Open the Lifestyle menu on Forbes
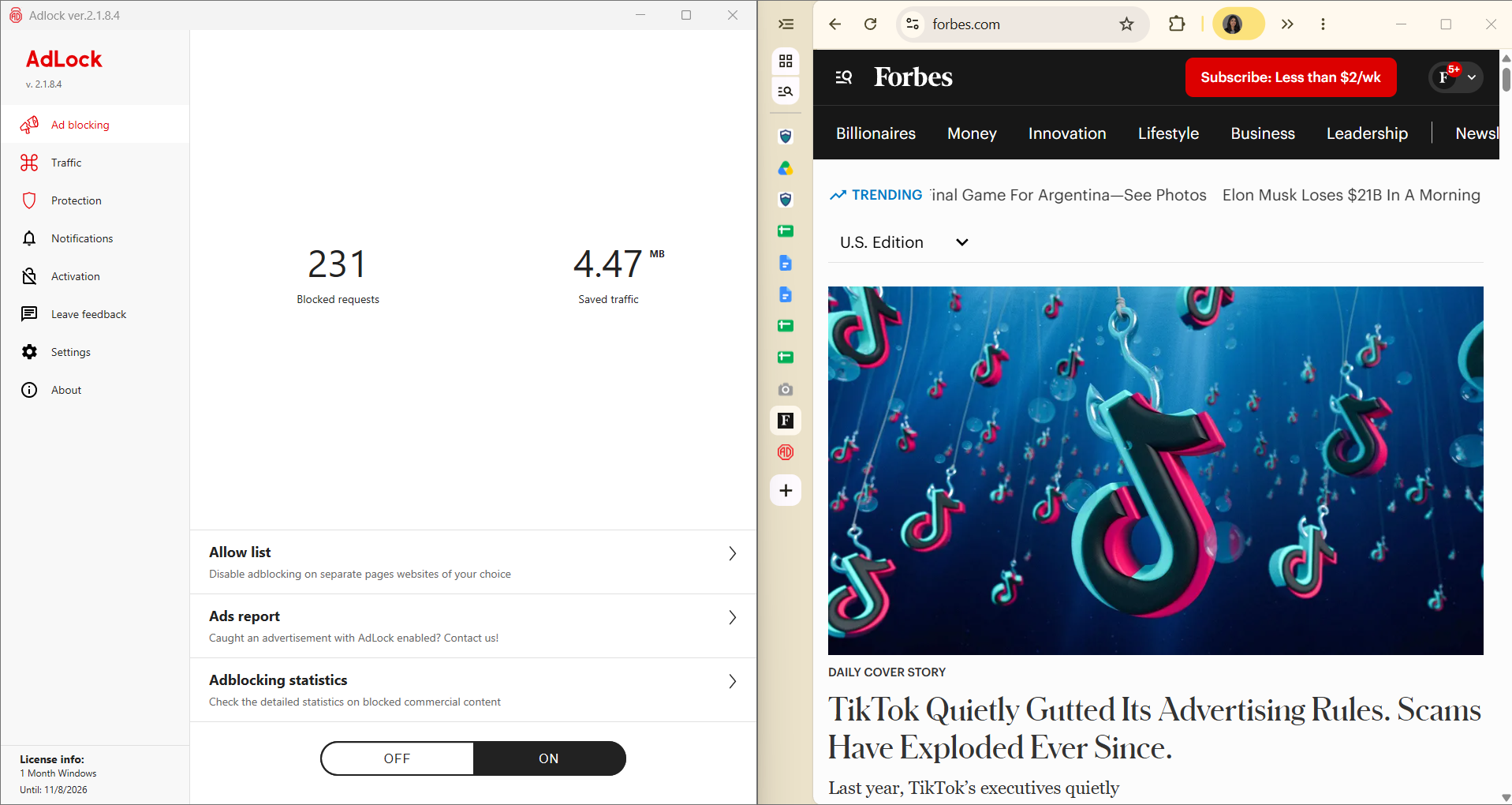 (1168, 133)
